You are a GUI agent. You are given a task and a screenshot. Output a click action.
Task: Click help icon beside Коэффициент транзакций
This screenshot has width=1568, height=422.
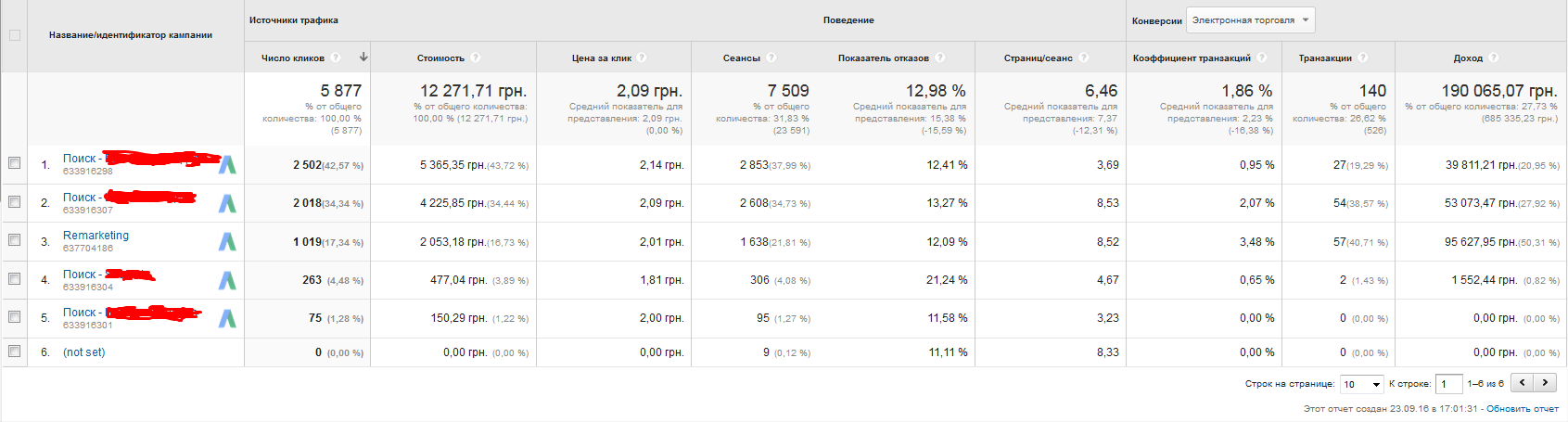click(x=1261, y=58)
